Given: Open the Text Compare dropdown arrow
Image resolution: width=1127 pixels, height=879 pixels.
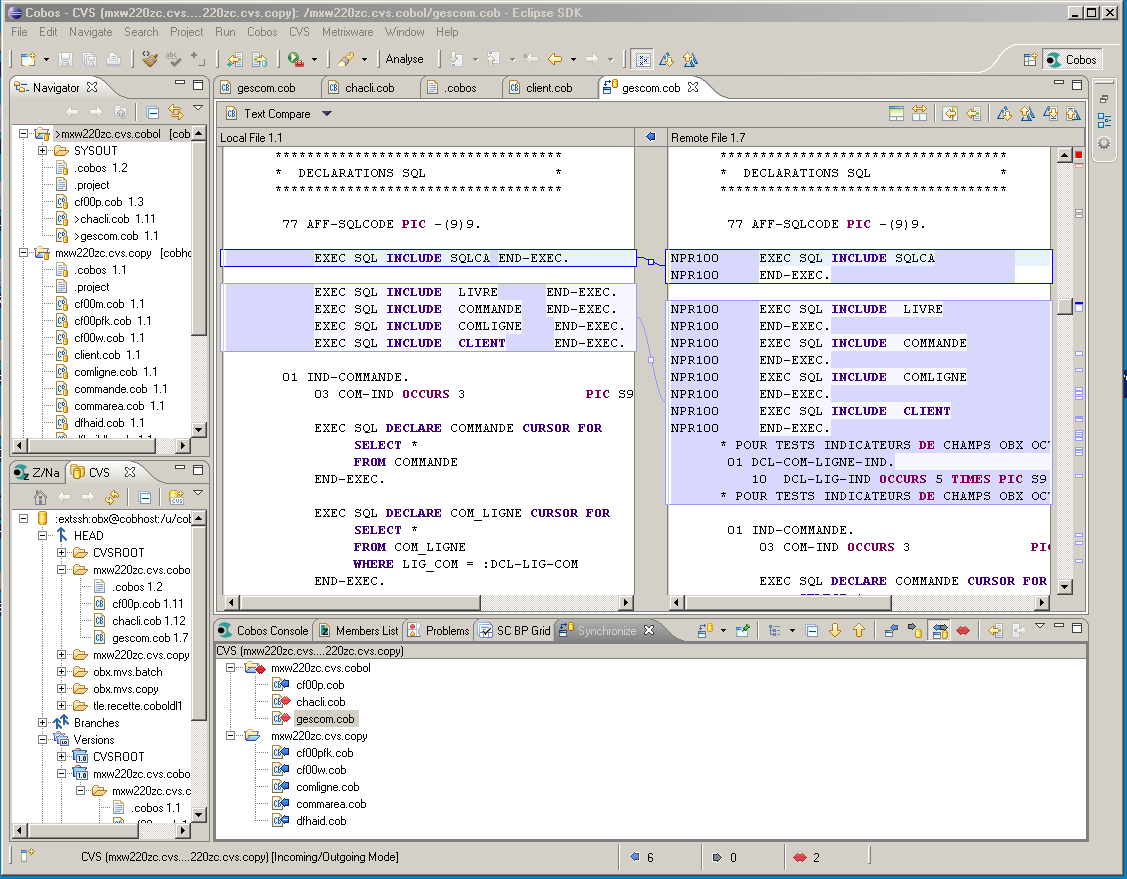Looking at the screenshot, I should click(x=327, y=114).
